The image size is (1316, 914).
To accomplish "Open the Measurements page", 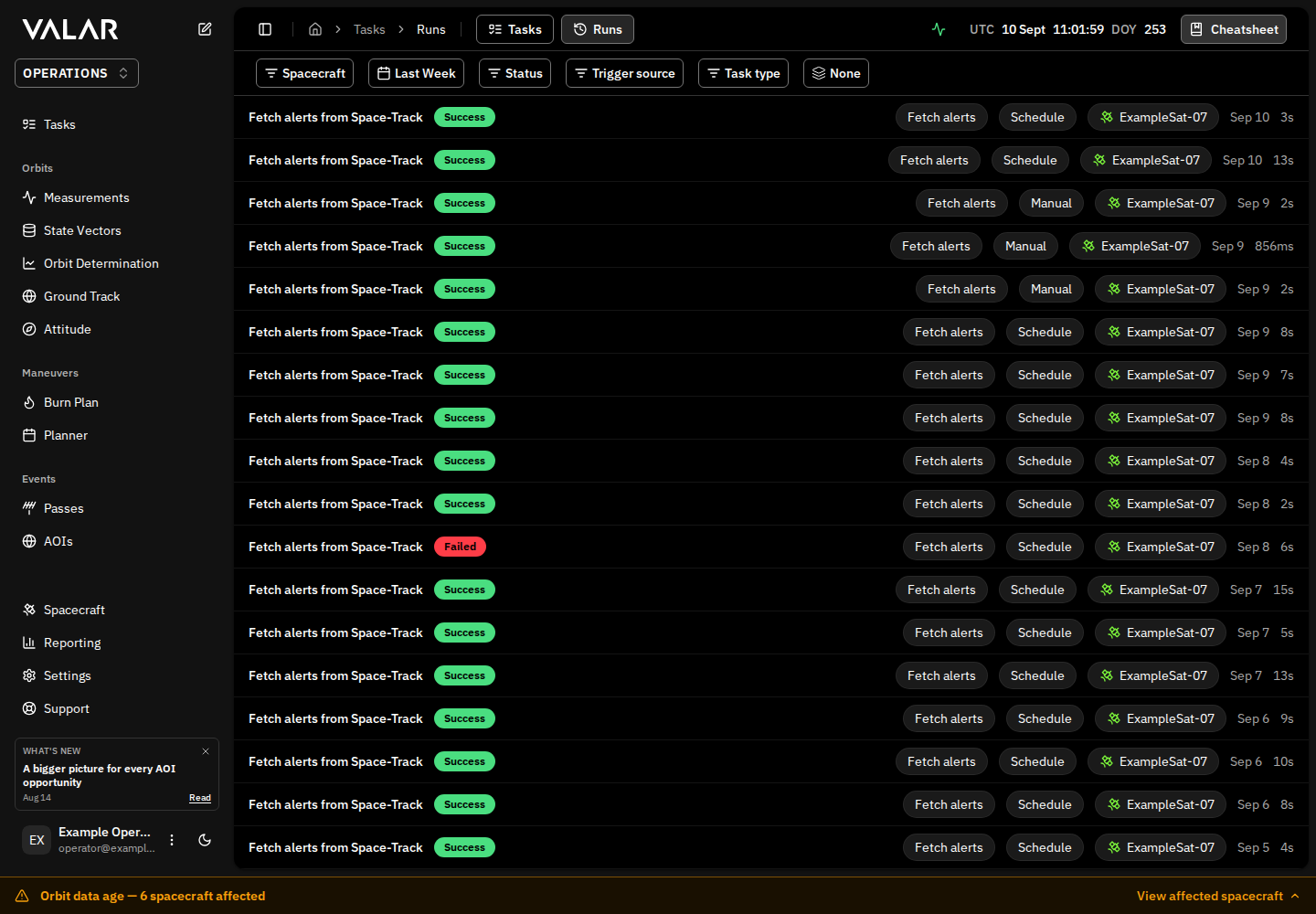I will pos(117,197).
